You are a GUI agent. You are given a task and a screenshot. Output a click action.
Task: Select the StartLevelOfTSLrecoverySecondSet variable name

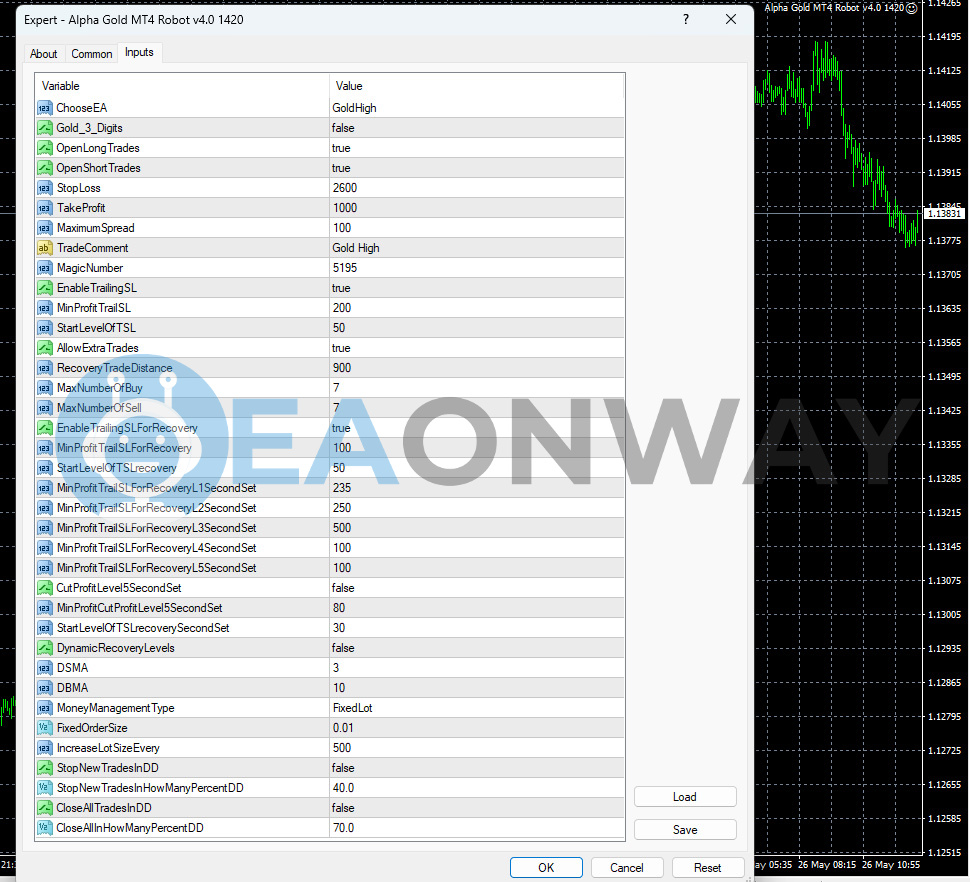(x=143, y=628)
